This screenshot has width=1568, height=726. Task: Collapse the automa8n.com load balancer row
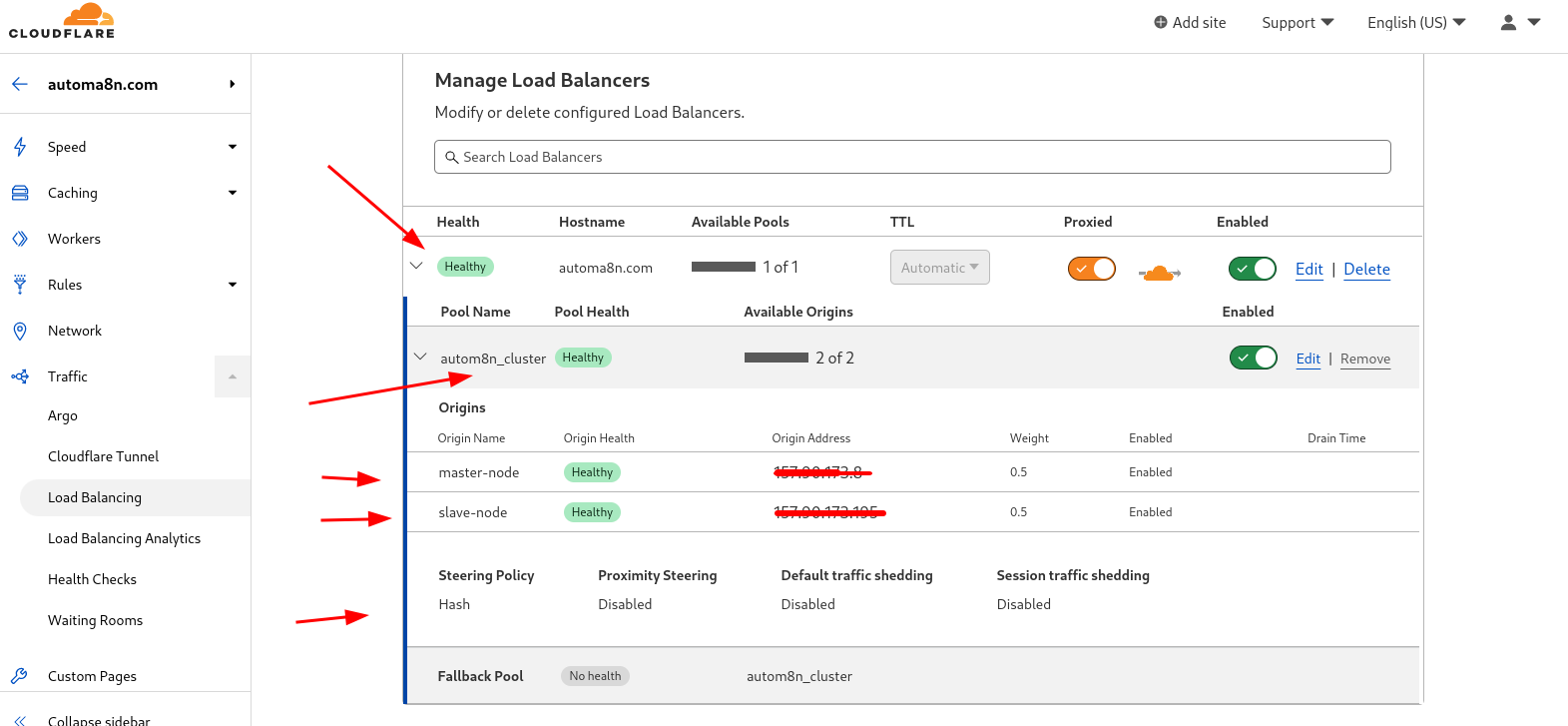tap(417, 266)
